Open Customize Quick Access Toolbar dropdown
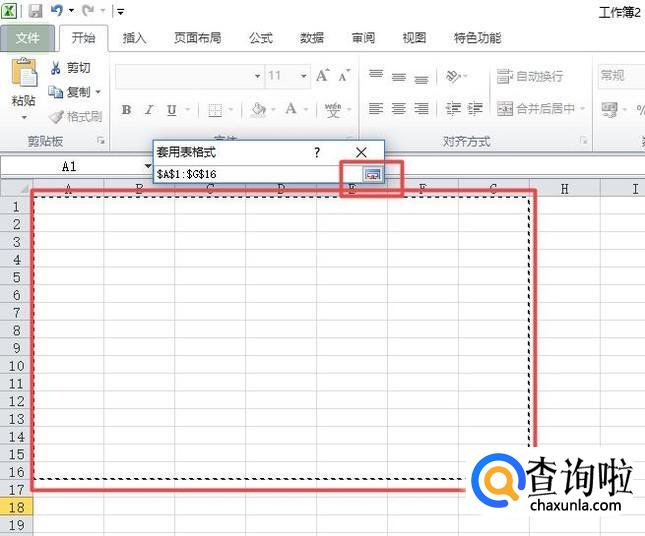 click(x=121, y=12)
